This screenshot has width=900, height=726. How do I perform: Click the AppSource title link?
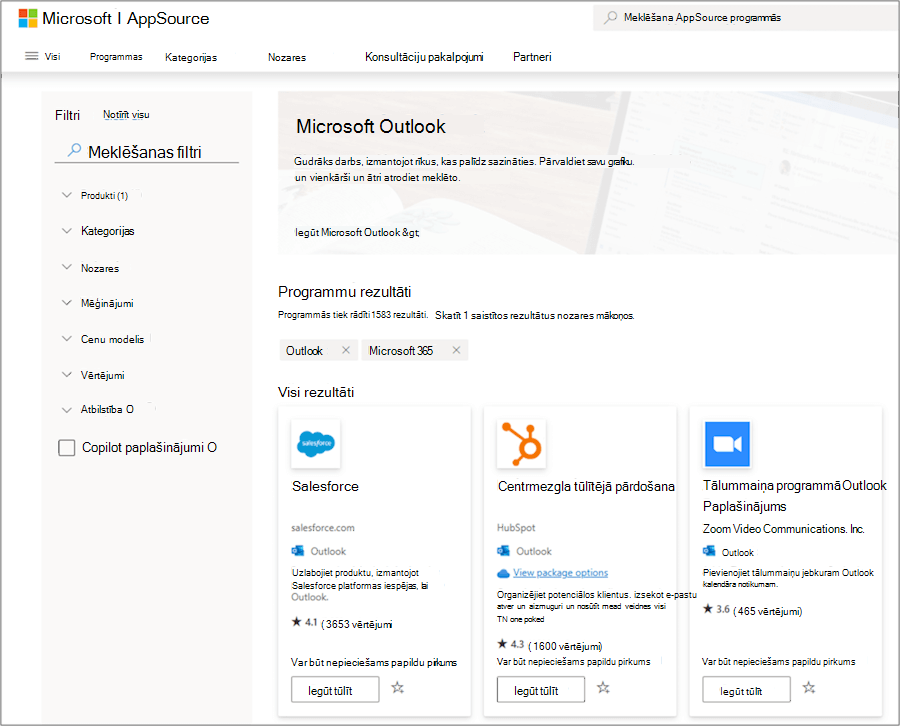click(168, 18)
